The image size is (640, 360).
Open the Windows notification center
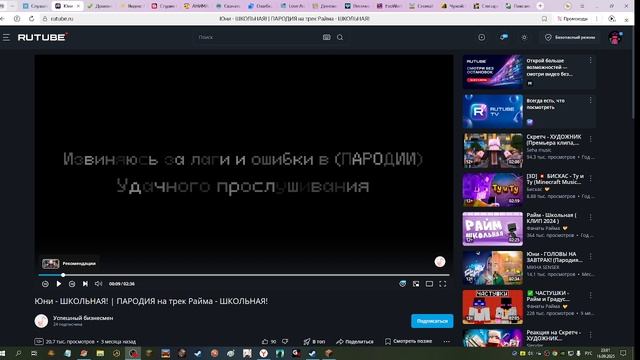click(x=623, y=353)
